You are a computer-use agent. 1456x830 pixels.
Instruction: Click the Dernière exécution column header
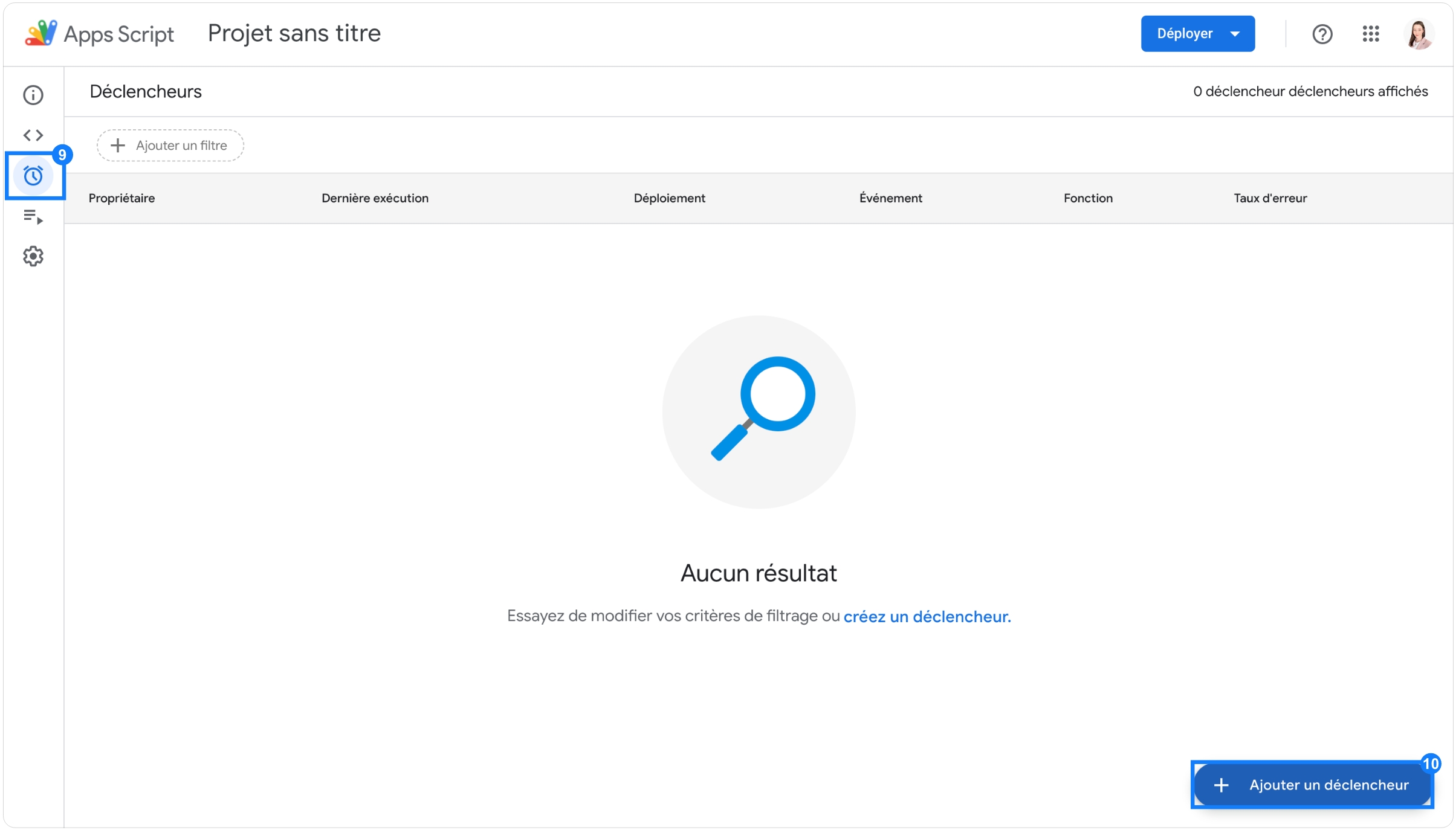pyautogui.click(x=375, y=198)
